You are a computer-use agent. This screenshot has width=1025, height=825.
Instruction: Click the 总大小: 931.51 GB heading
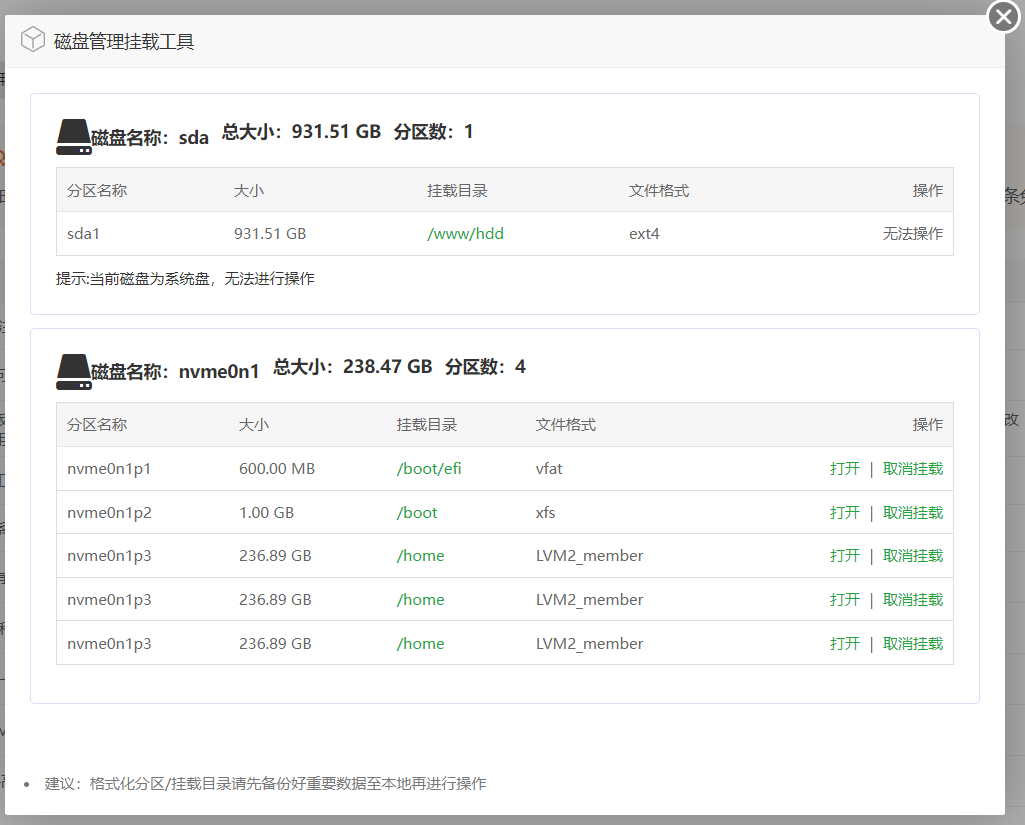(301, 132)
